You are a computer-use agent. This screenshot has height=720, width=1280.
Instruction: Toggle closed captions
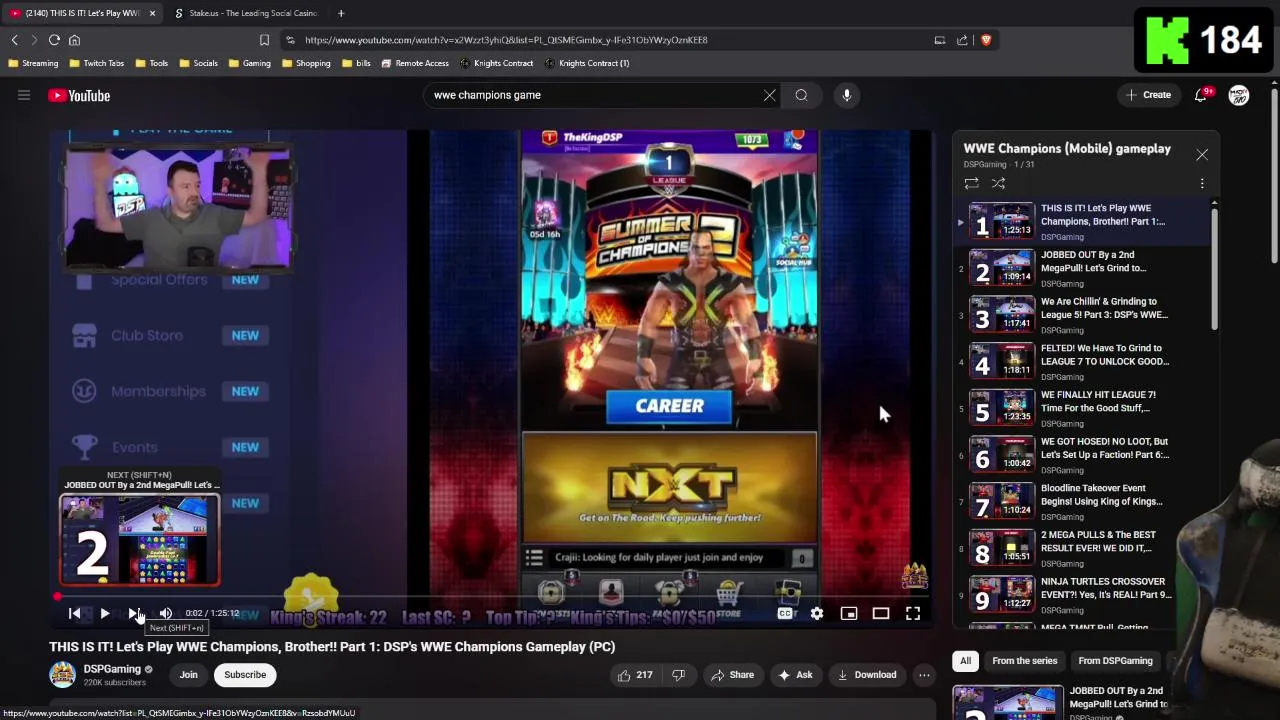click(785, 613)
